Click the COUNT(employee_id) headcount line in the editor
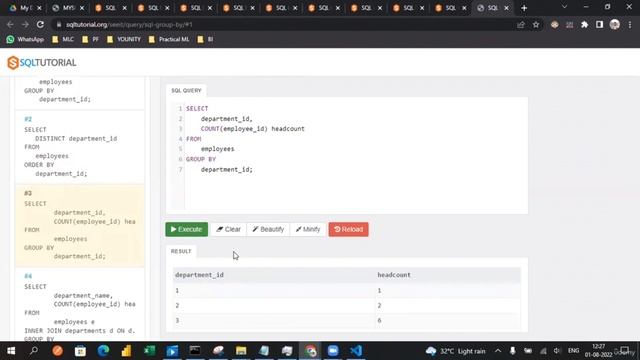 tap(253, 129)
